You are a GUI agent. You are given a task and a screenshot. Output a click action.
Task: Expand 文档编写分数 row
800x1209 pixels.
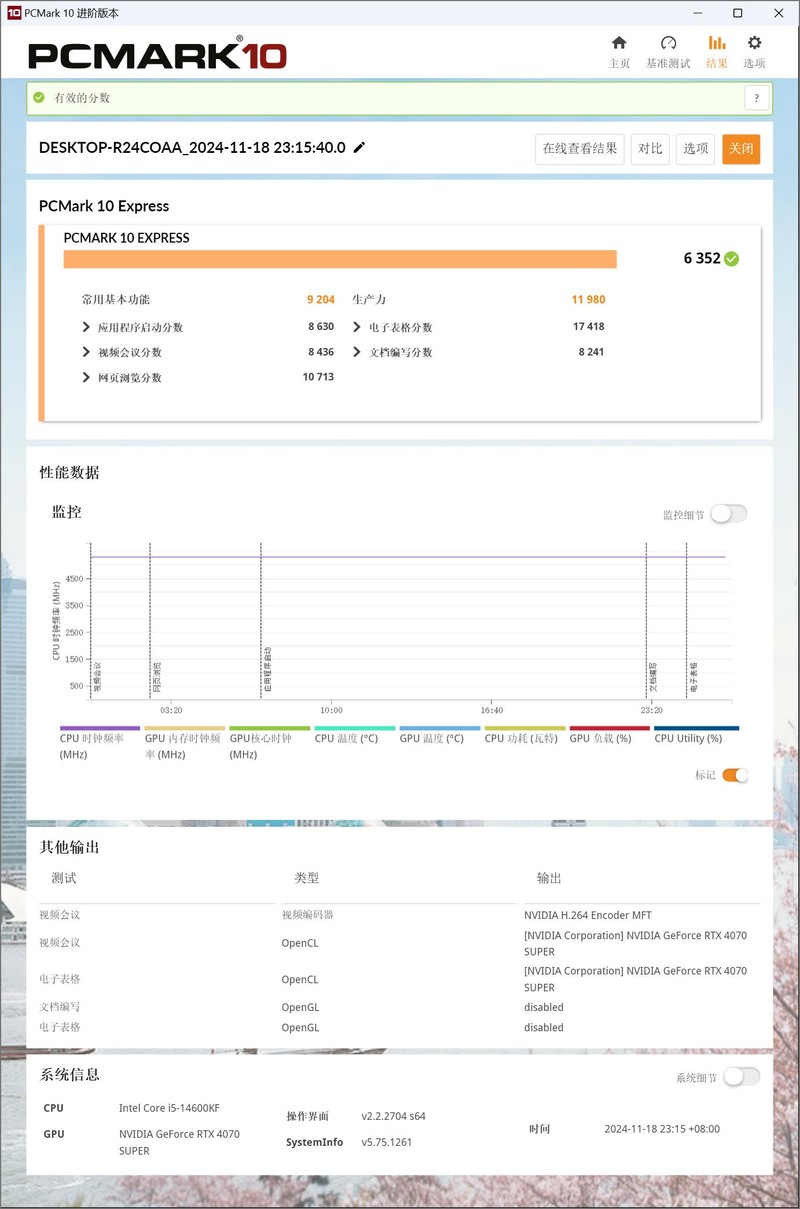coord(357,352)
